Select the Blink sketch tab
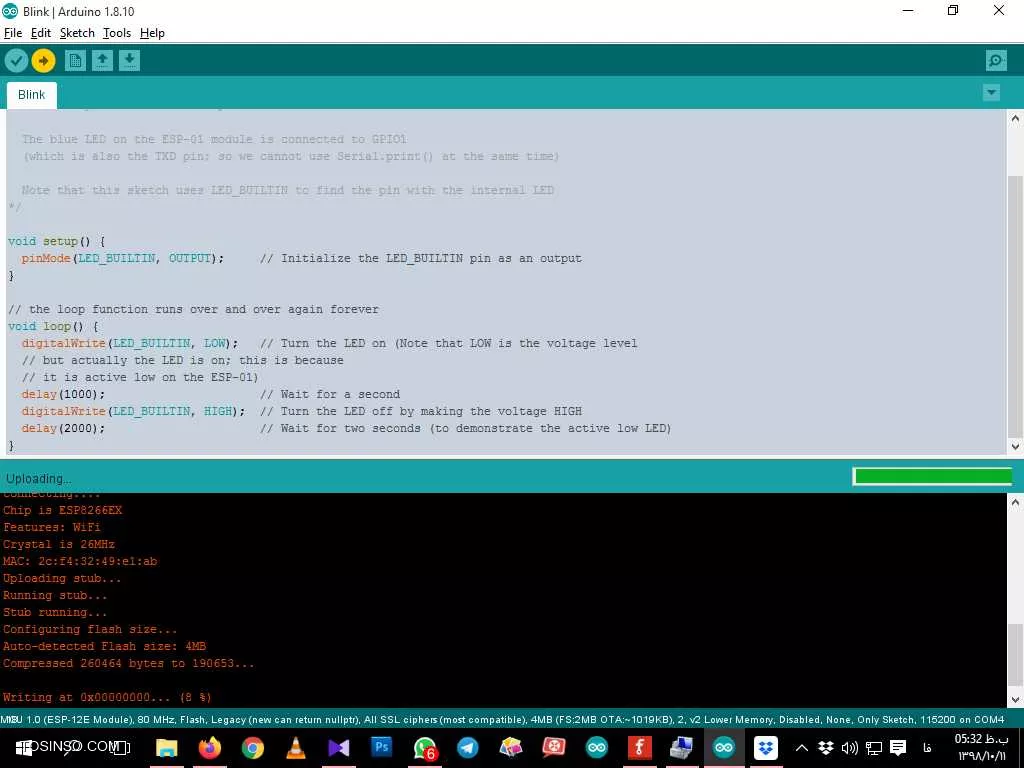1024x768 pixels. coord(31,95)
